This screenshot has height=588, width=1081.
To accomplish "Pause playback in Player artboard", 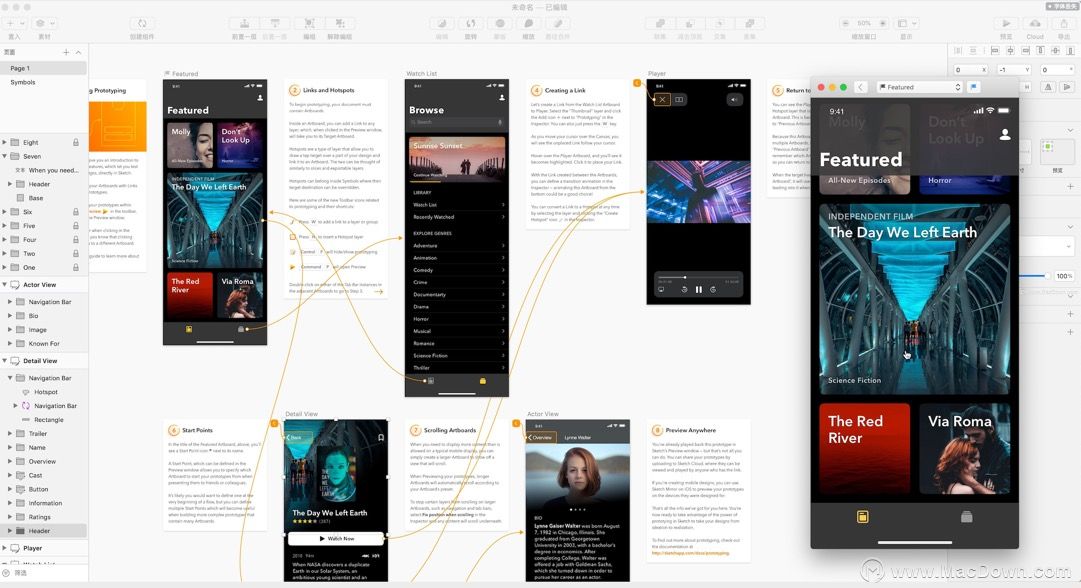I will click(698, 290).
